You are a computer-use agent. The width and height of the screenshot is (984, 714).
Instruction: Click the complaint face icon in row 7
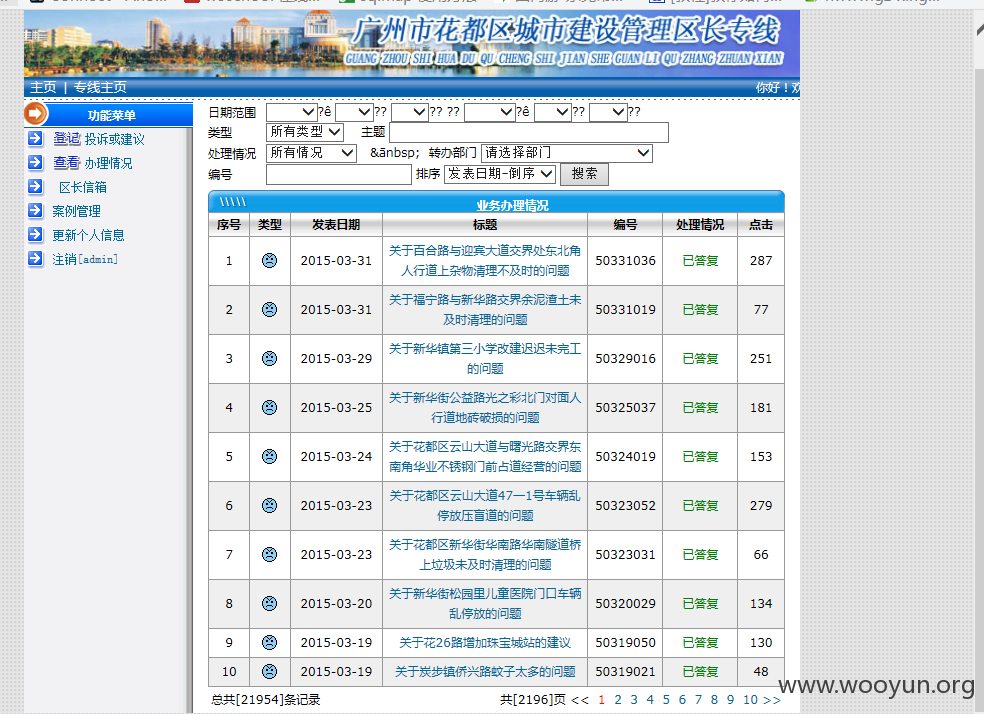click(269, 554)
